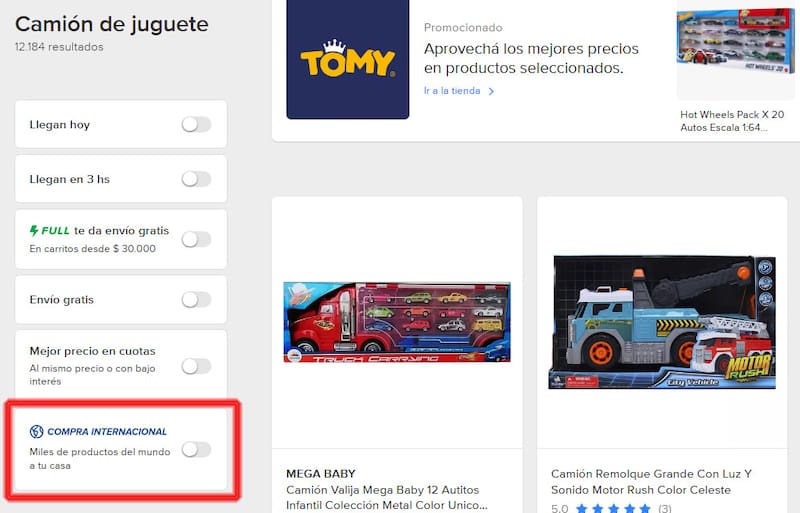Open Hot Wheels Pack X 20 title link

[732, 121]
